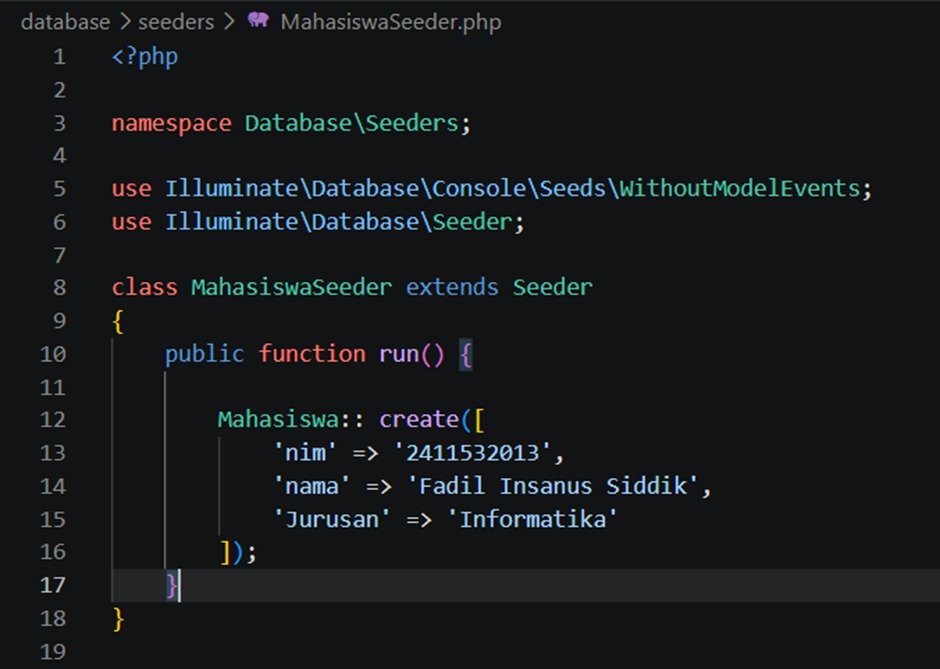Click the closing ']);' on line 16
940x669 pixels.
(238, 552)
